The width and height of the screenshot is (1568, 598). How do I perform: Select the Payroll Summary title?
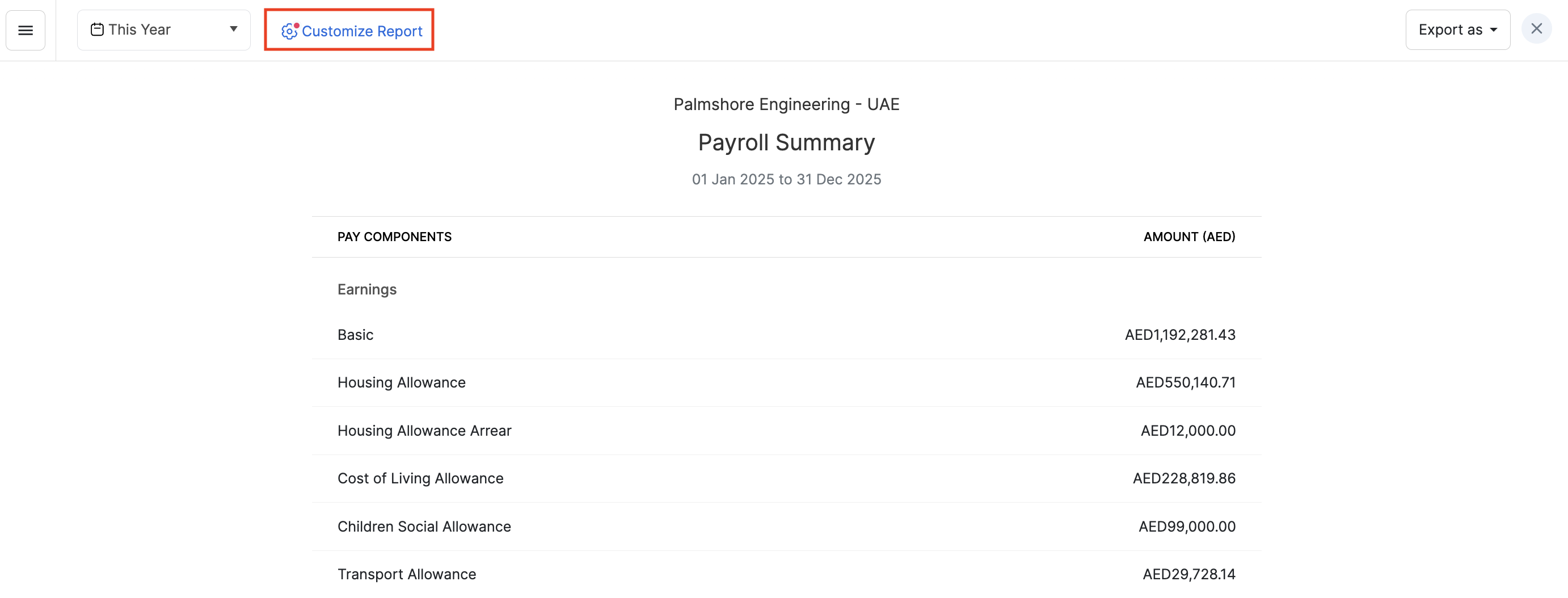786,142
